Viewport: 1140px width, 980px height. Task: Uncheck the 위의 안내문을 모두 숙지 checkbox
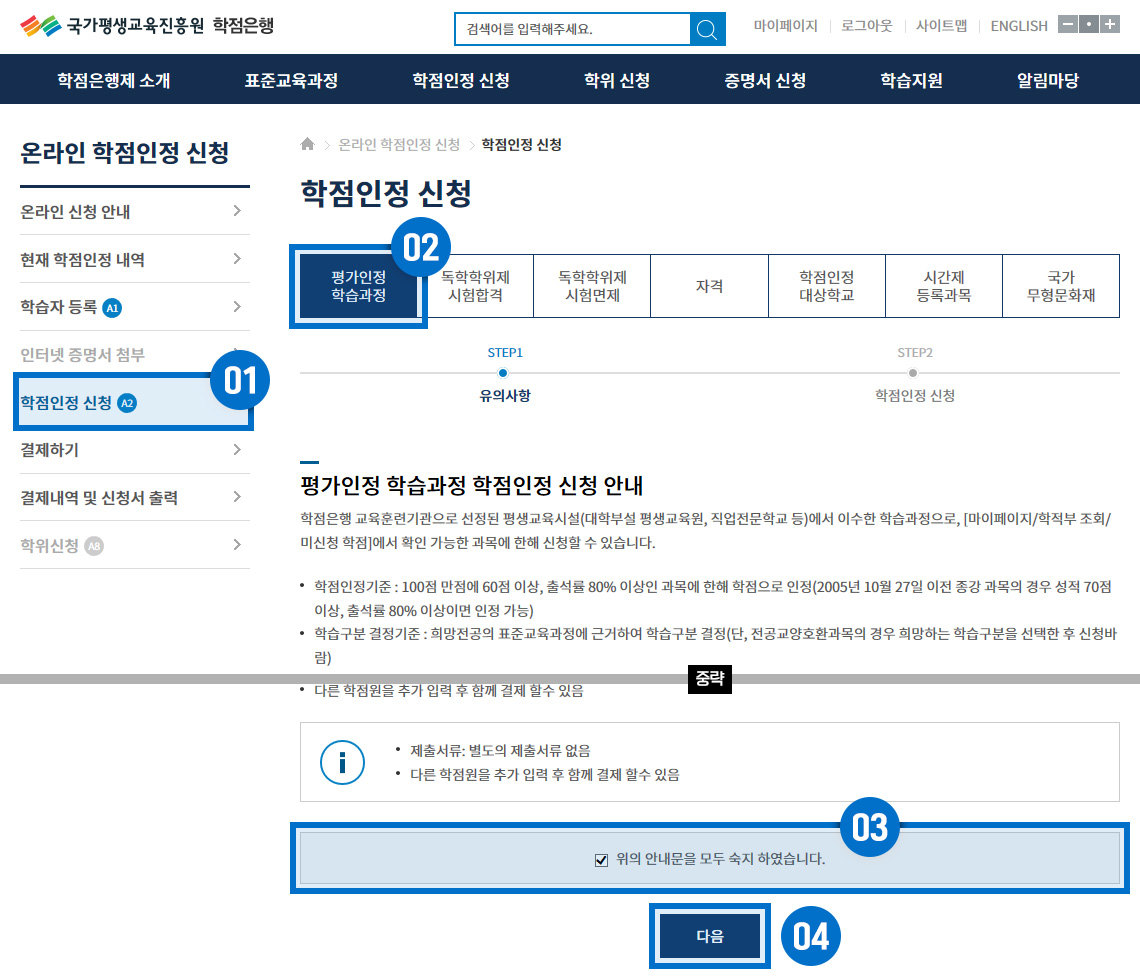(x=601, y=859)
